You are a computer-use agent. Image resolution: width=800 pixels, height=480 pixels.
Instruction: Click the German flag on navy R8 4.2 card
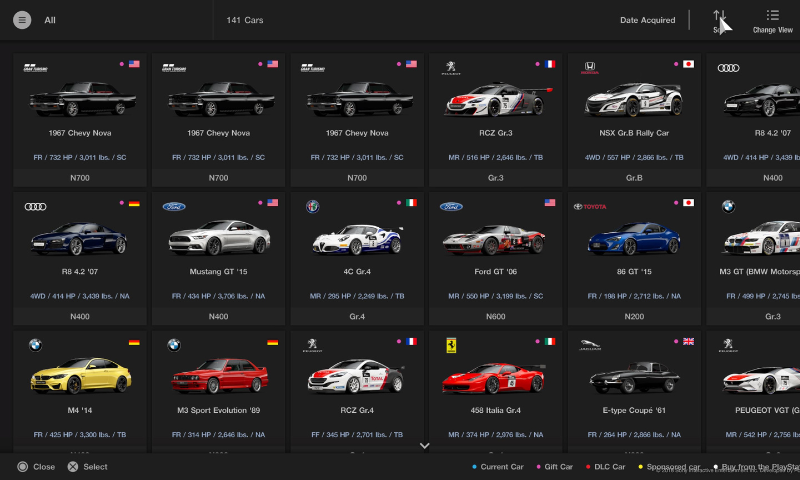134,203
